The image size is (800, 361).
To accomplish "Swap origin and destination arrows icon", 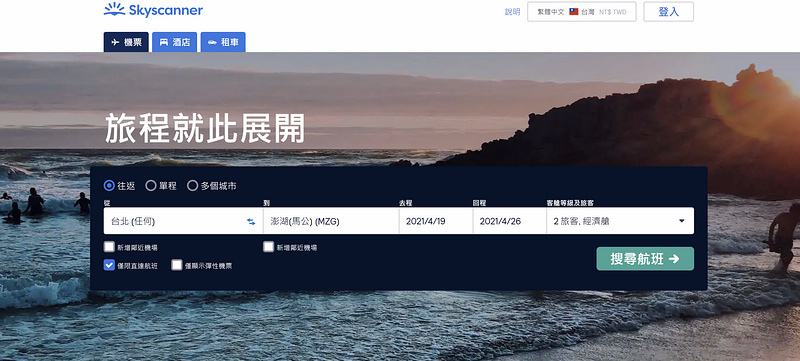I will coord(251,221).
